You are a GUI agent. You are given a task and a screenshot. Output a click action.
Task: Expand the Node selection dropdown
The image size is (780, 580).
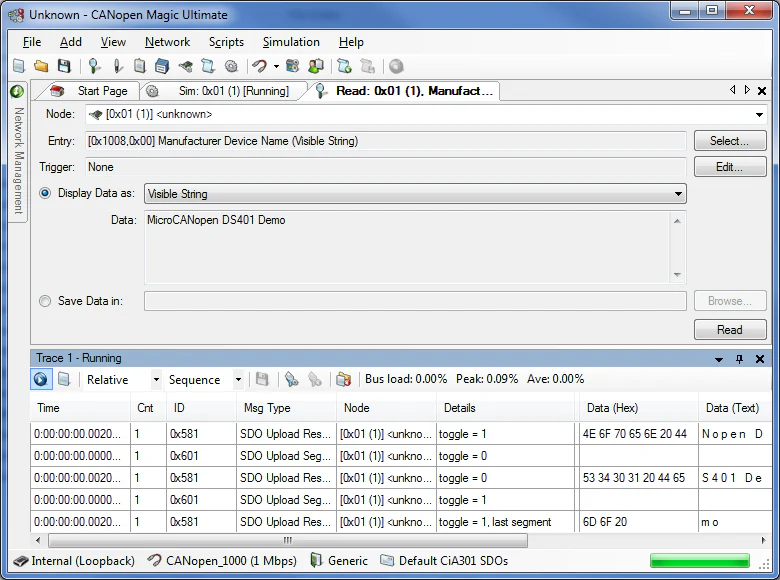tap(759, 114)
